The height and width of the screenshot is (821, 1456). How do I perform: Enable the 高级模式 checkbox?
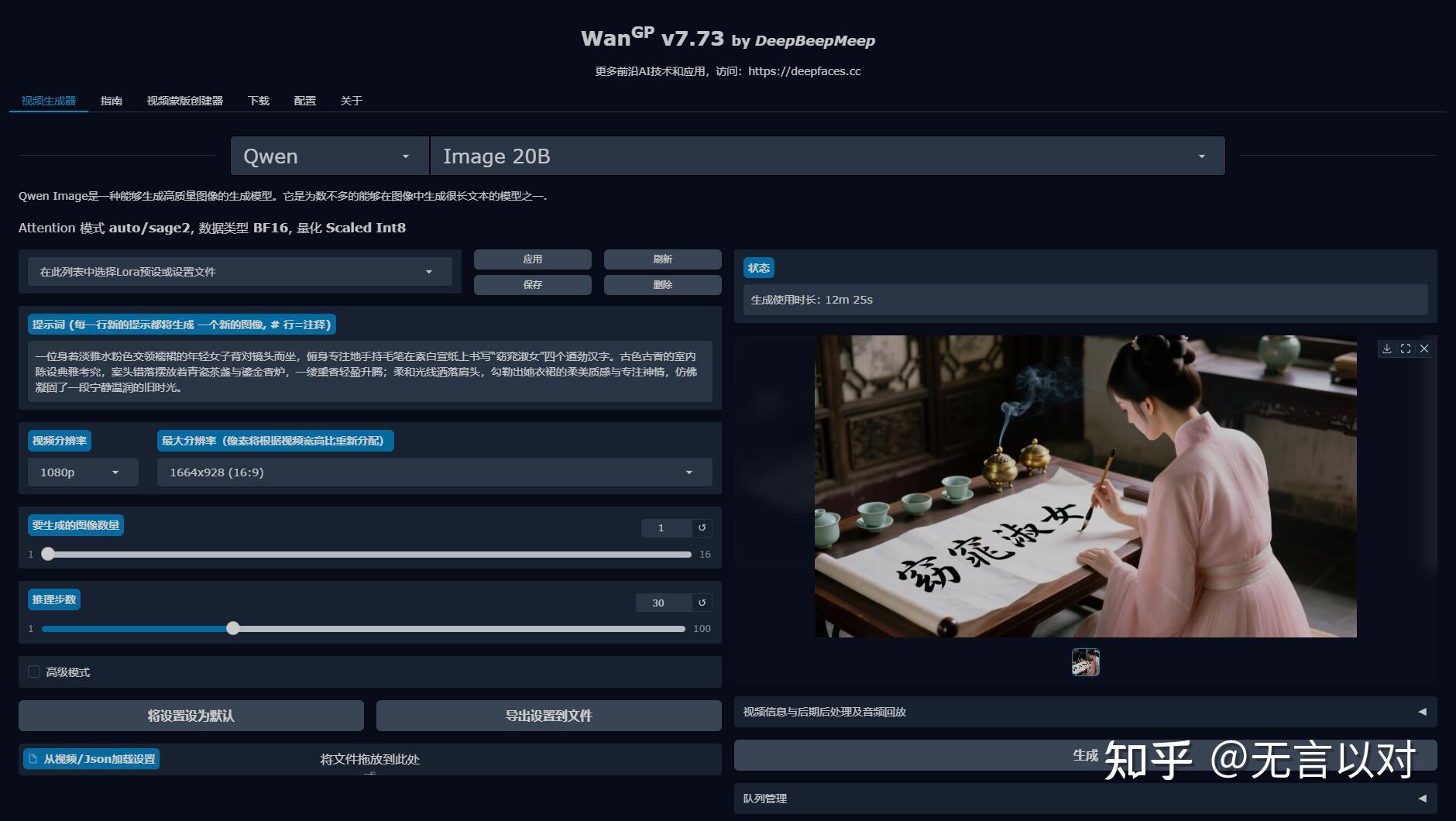(34, 672)
